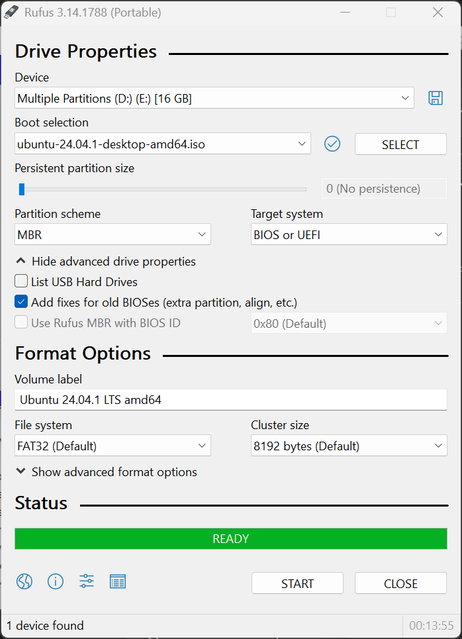
Task: Click the Rufus USB icon in the title bar
Action: (11, 12)
